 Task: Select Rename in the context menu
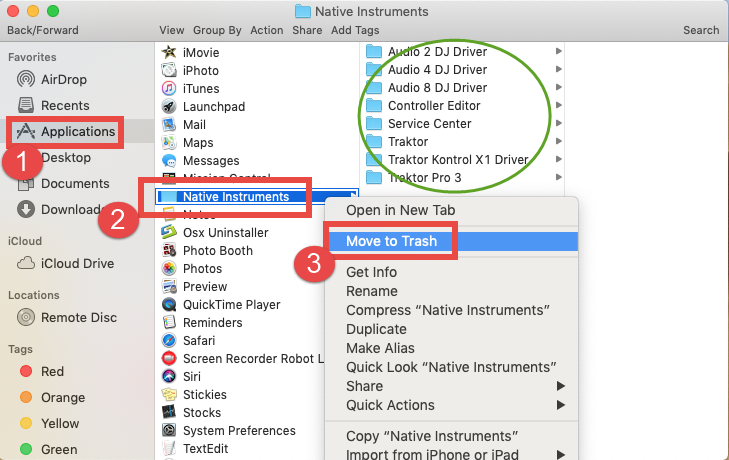451,291
